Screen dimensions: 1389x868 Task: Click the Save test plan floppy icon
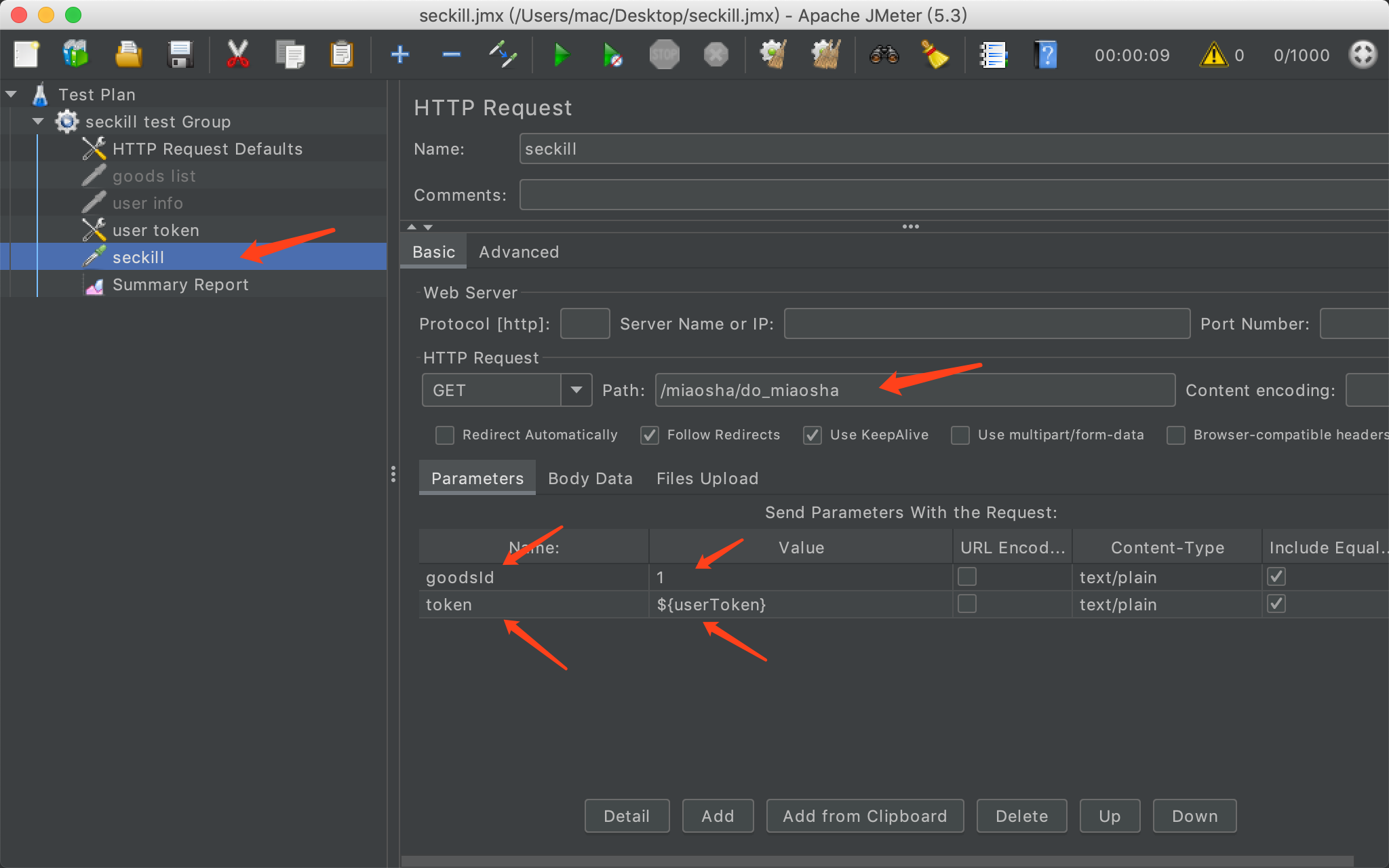pos(180,55)
